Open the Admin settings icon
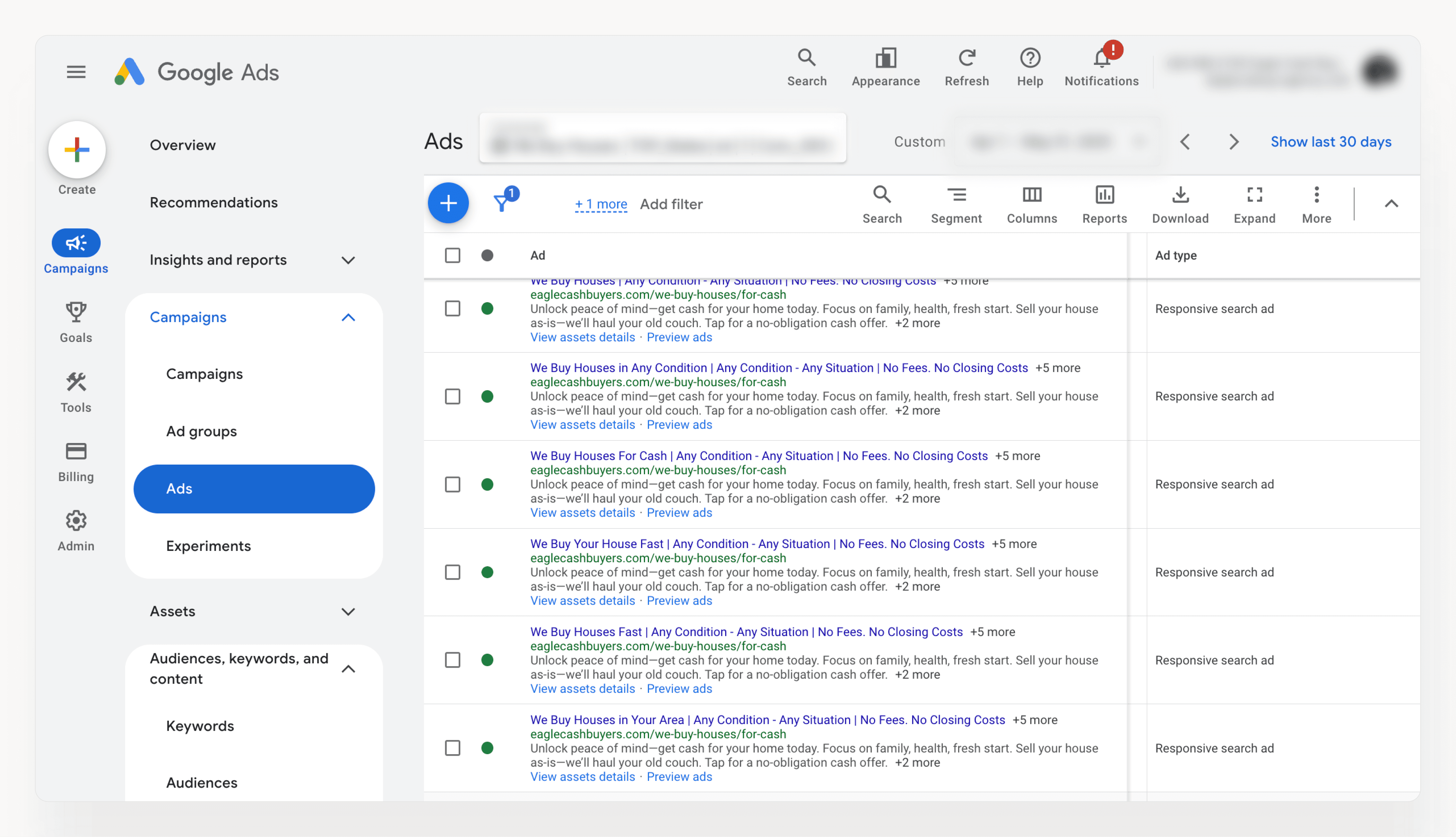This screenshot has height=837, width=1456. click(x=75, y=520)
